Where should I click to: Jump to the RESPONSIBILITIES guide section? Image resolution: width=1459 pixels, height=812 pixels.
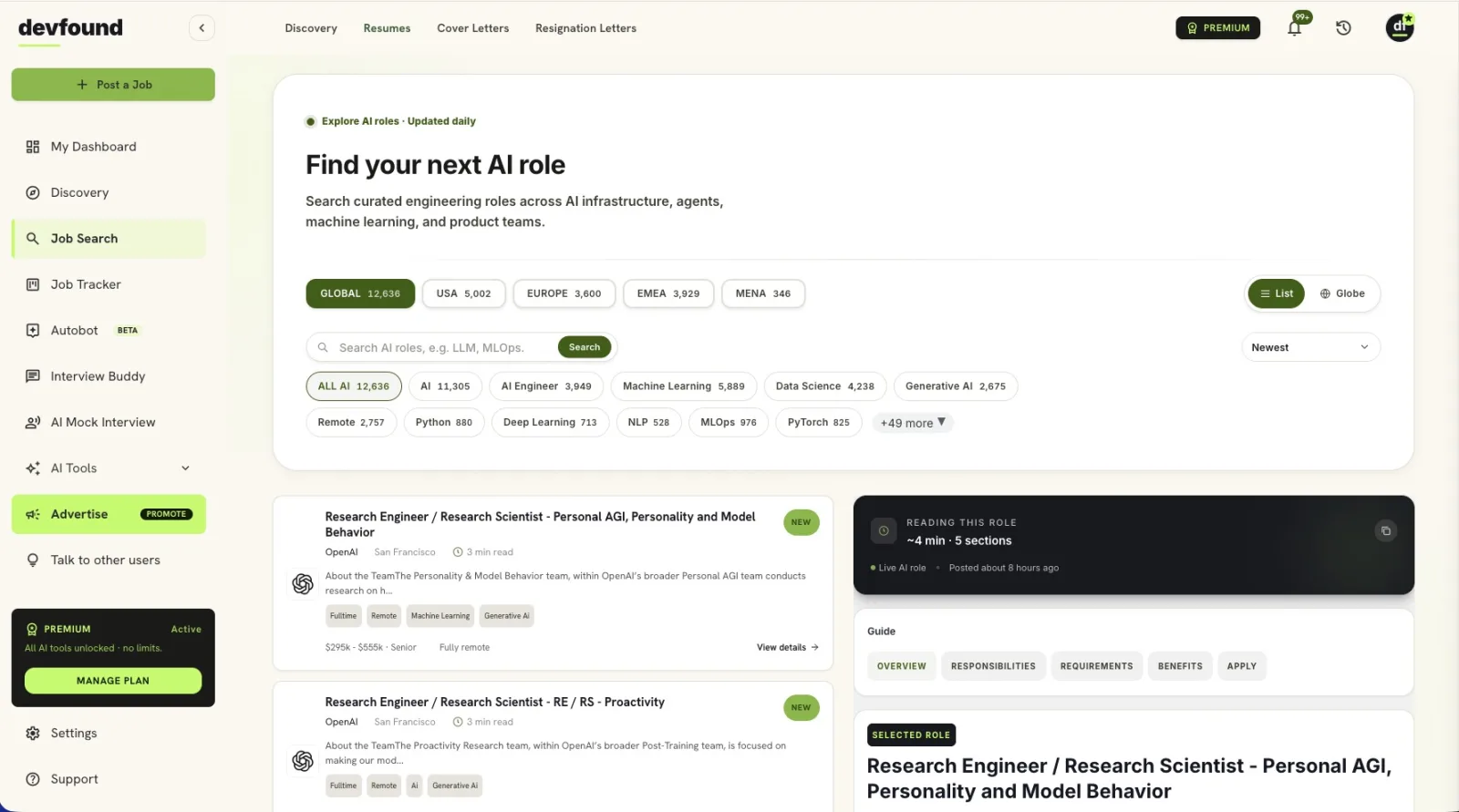[x=993, y=666]
